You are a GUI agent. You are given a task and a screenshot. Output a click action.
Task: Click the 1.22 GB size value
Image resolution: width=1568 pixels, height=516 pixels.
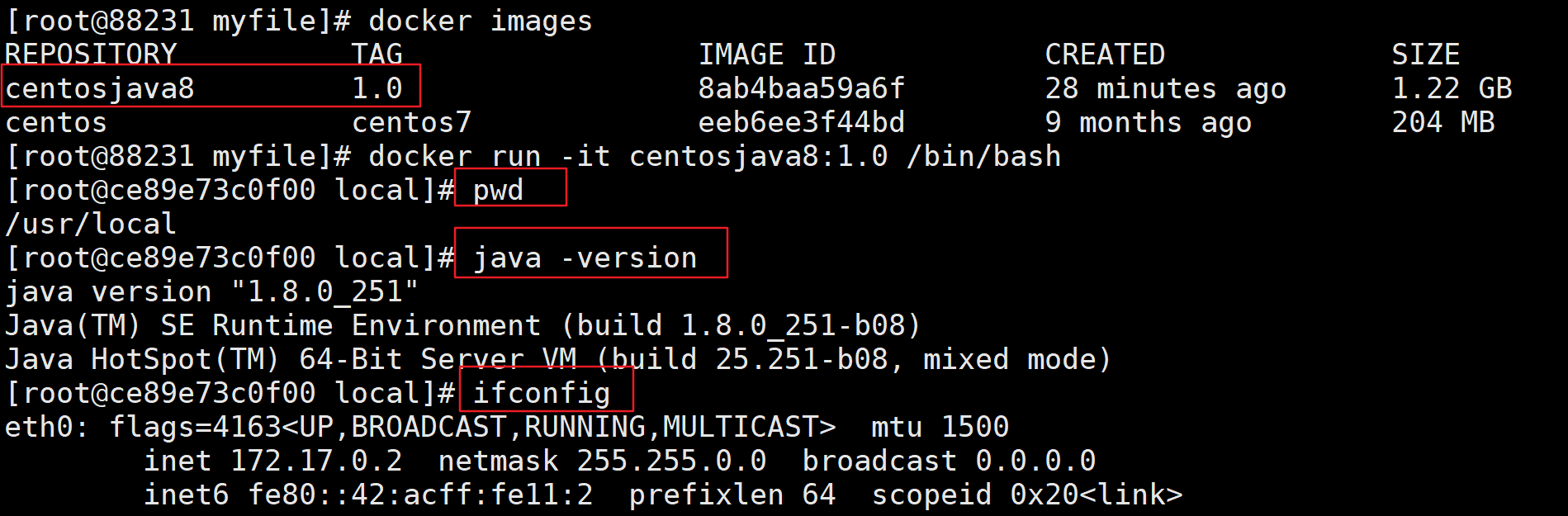click(x=1452, y=88)
